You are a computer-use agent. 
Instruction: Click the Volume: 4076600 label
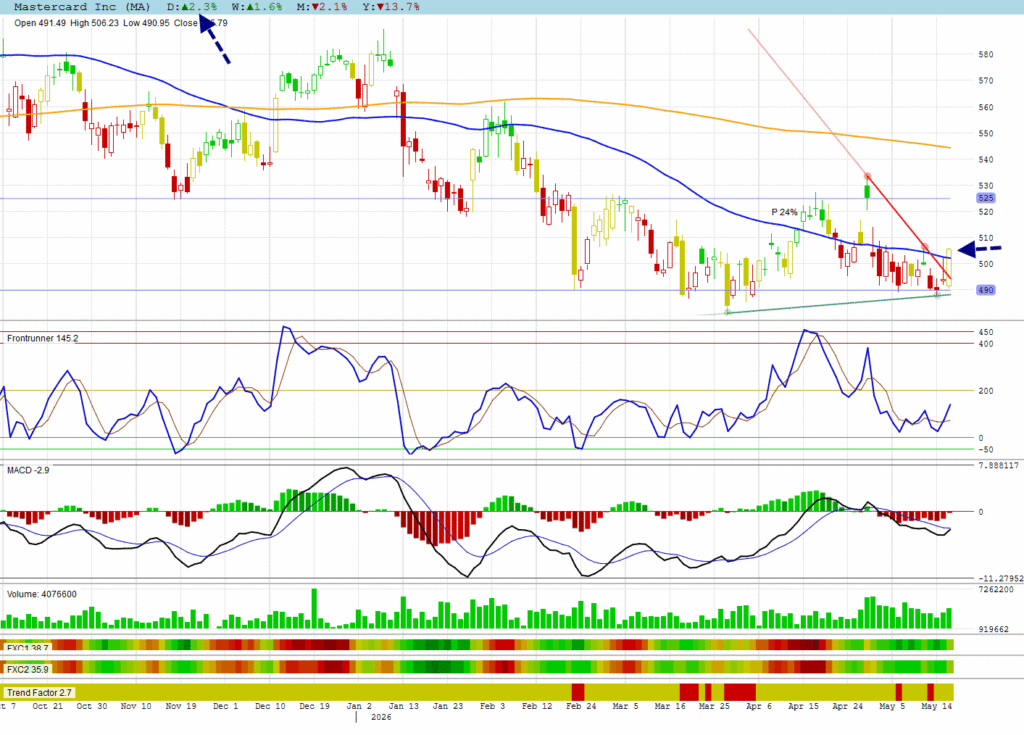(x=42, y=595)
